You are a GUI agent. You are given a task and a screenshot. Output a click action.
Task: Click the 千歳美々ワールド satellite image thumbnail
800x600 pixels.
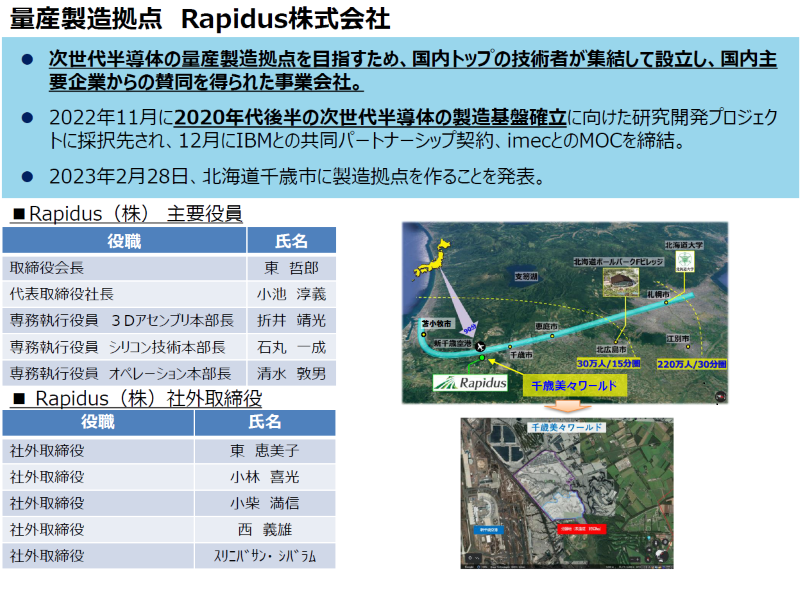click(x=568, y=490)
